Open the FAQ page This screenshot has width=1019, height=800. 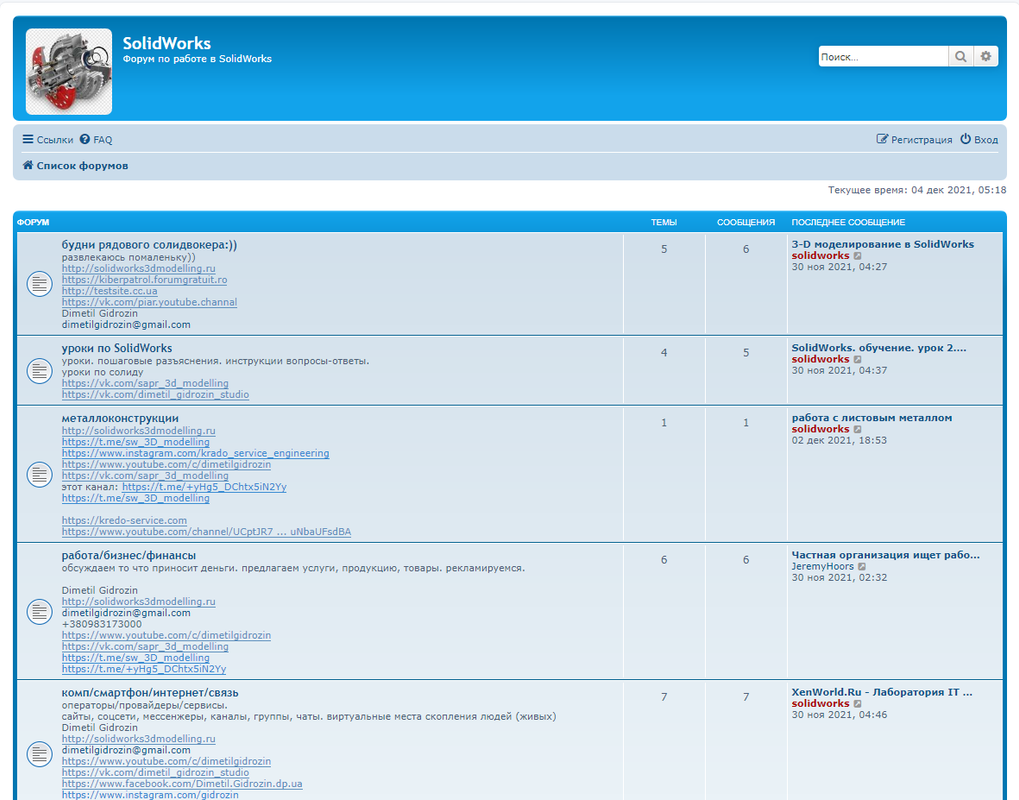point(96,140)
